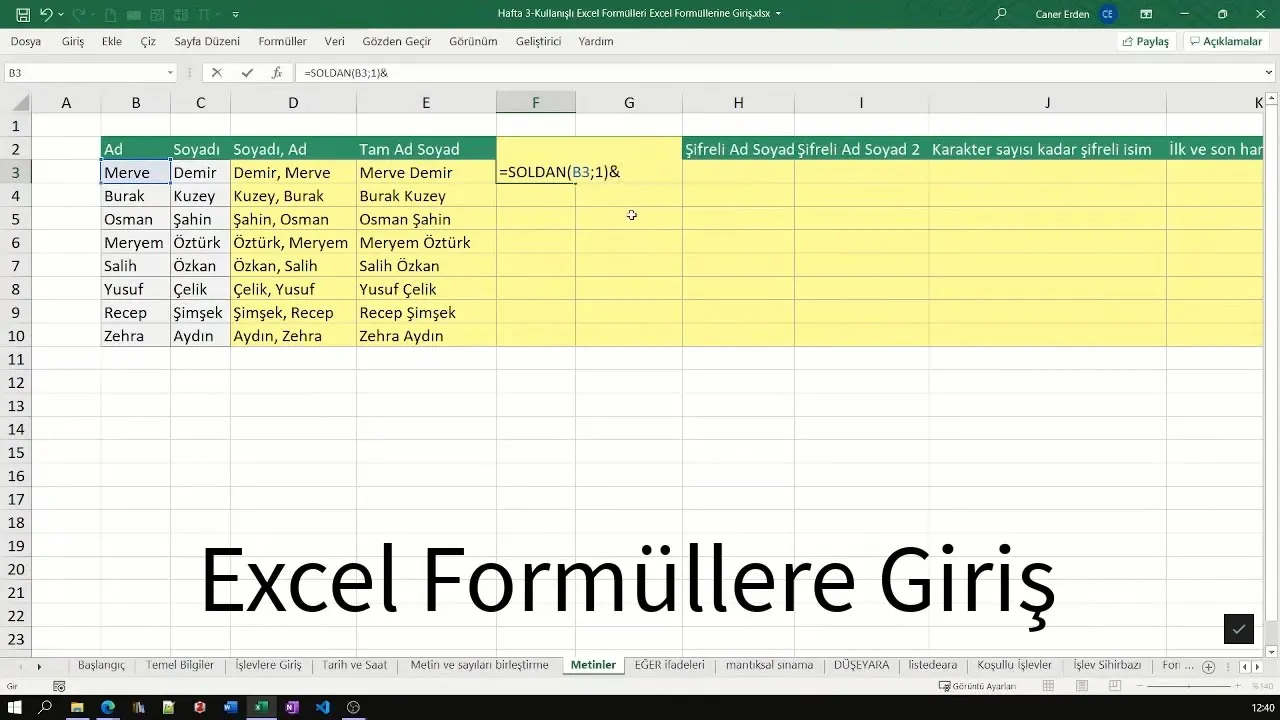Switch to the İşlevlere Giriş sheet

click(x=268, y=665)
